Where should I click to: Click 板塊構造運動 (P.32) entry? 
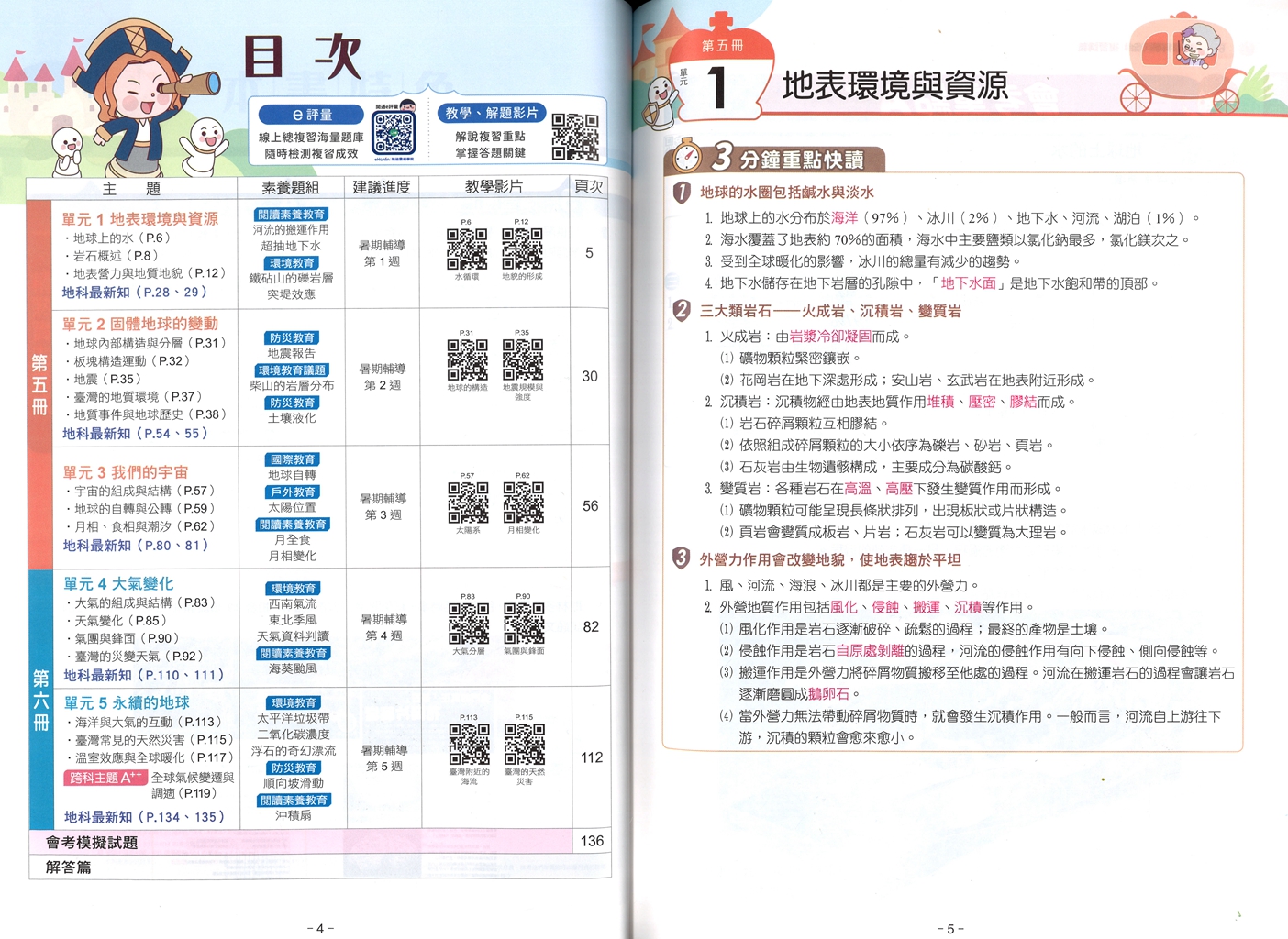(x=132, y=360)
